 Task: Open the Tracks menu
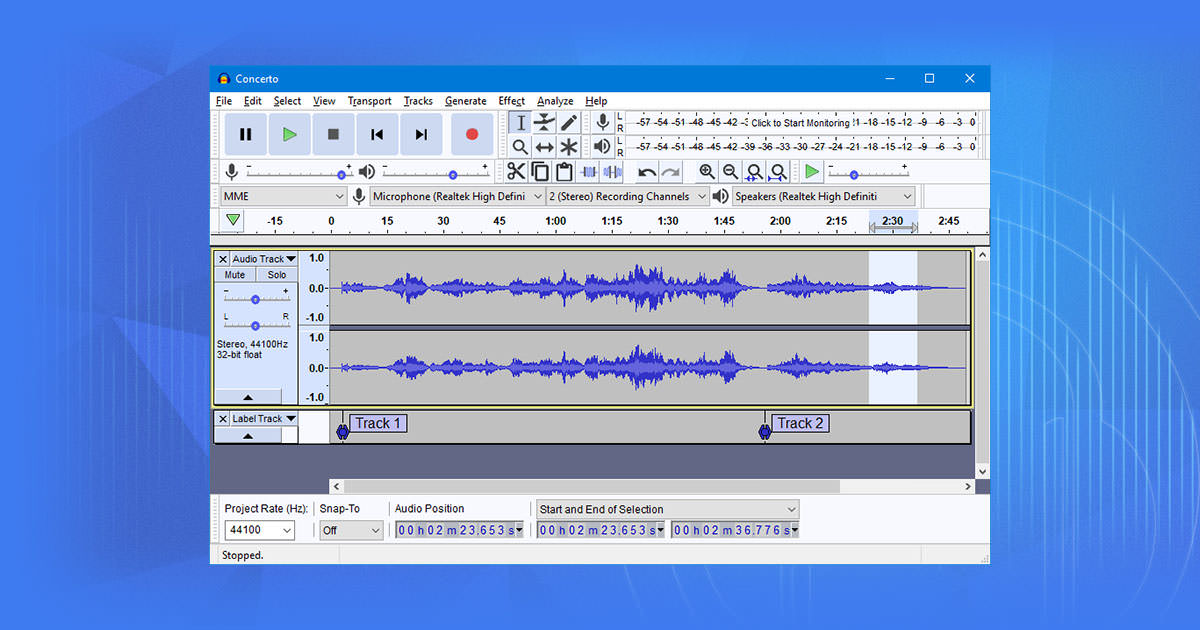click(418, 101)
